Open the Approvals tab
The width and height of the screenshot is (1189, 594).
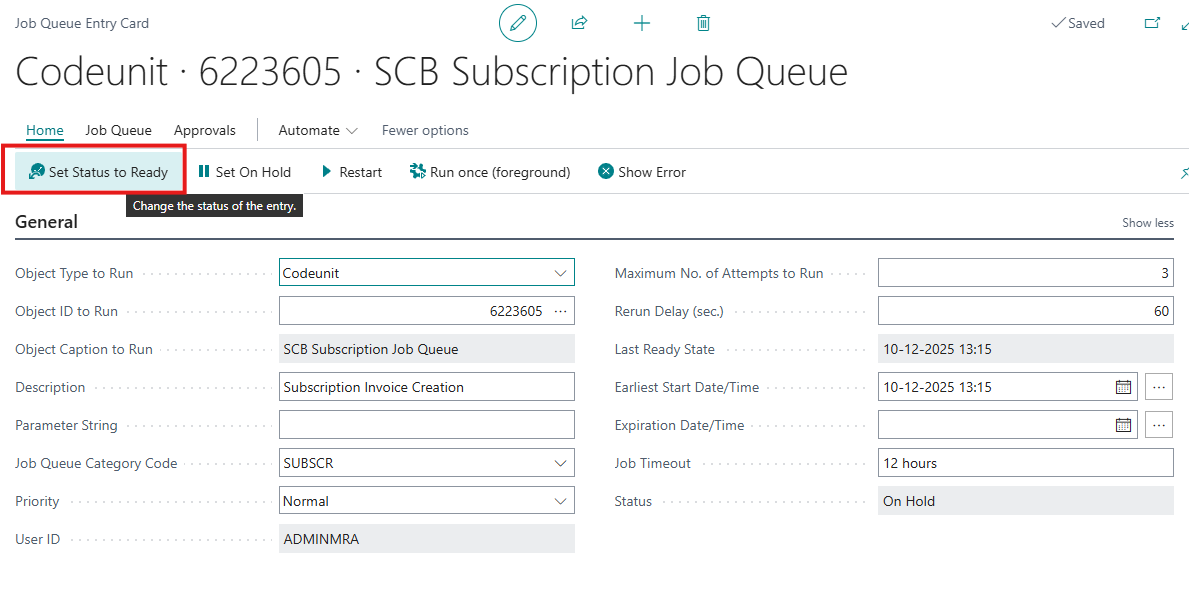205,130
